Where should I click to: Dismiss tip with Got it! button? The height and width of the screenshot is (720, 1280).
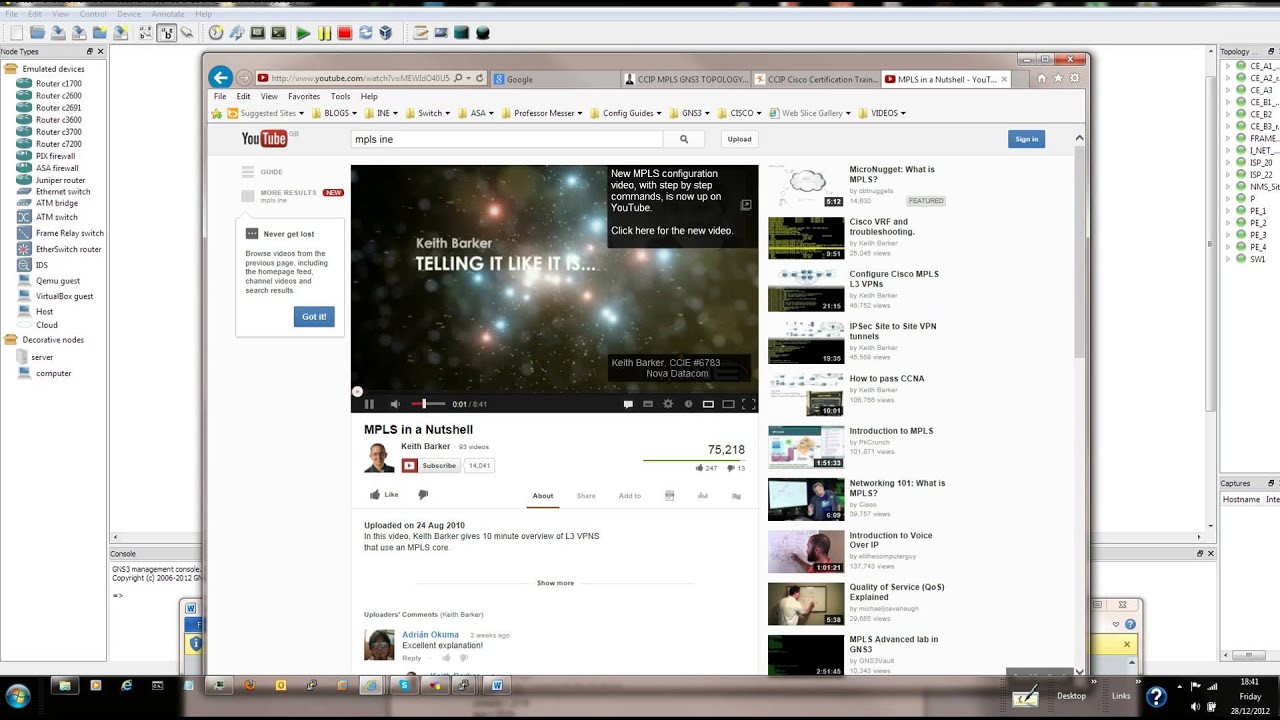(x=314, y=316)
